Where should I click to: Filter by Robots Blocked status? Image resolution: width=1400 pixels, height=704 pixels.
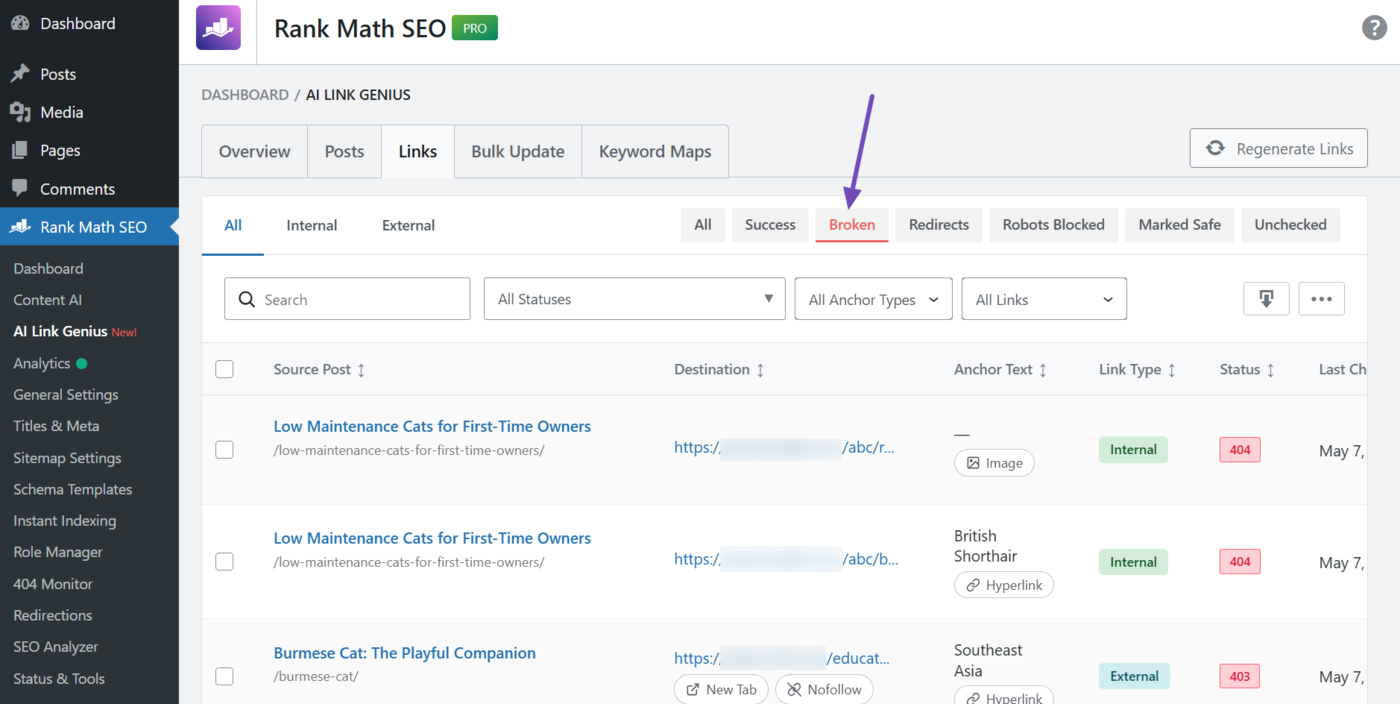(1054, 225)
